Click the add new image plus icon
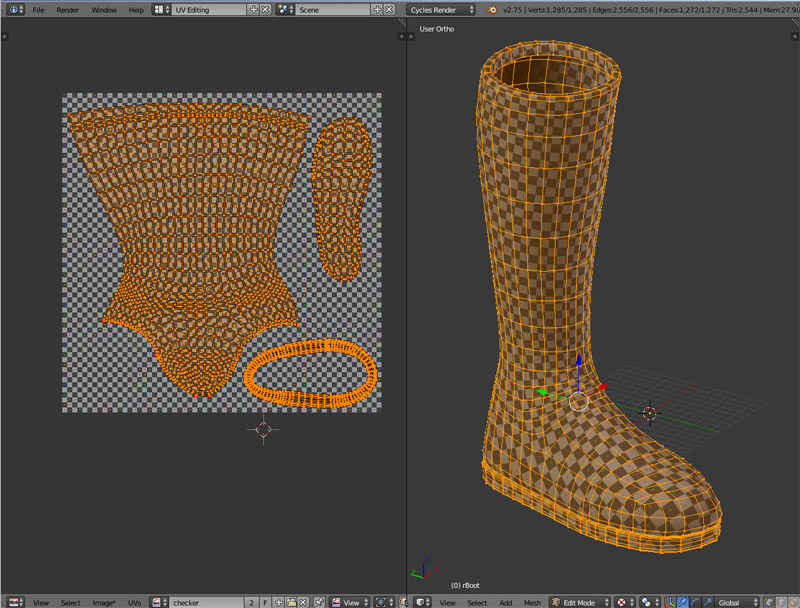The width and height of the screenshot is (800, 608). 277,602
